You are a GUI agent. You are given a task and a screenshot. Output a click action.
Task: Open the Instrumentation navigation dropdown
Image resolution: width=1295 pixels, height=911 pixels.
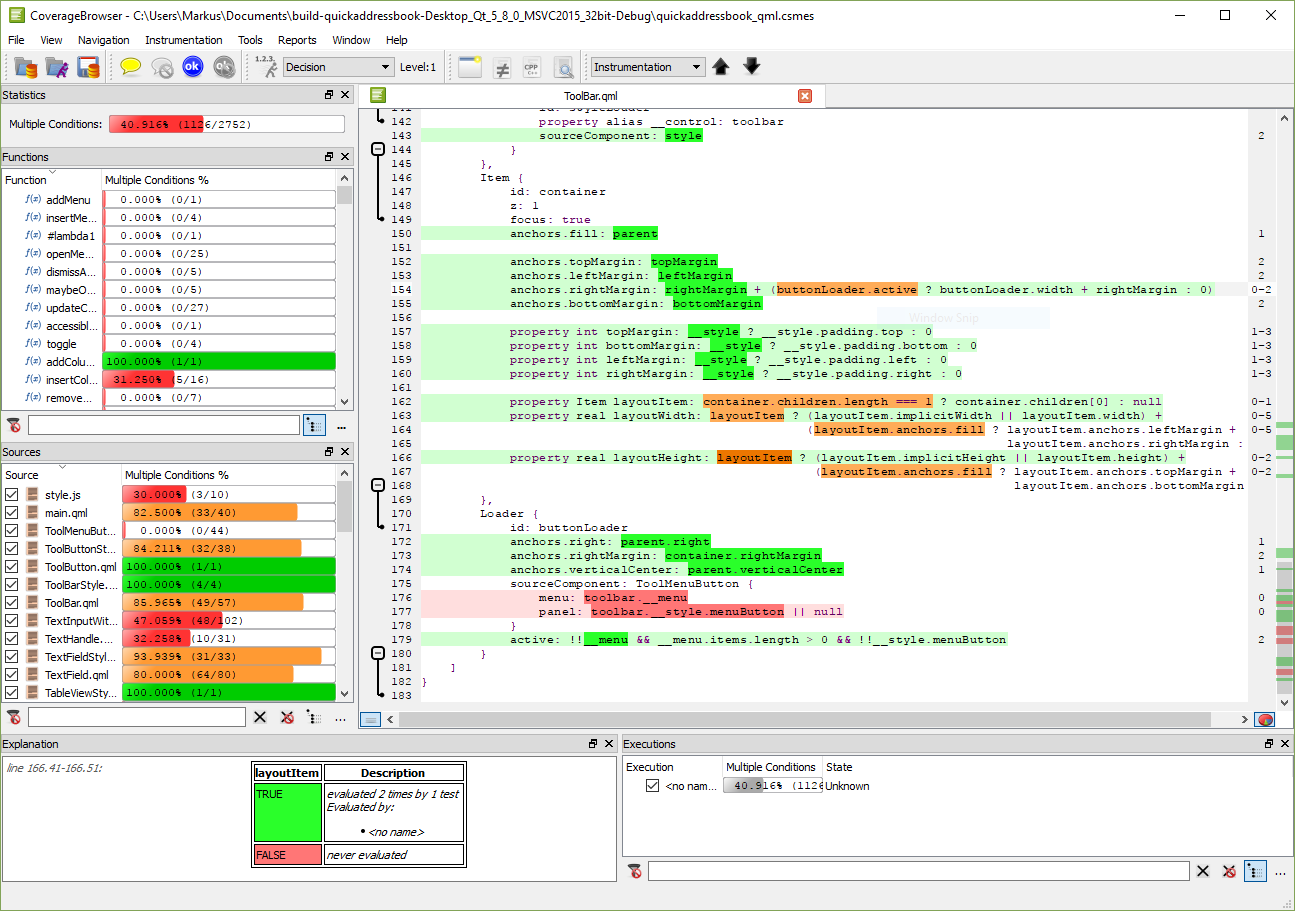point(648,67)
